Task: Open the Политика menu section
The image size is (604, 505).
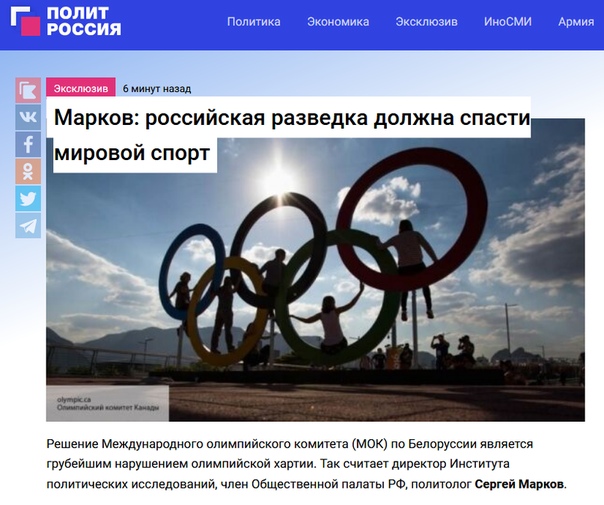Action: pyautogui.click(x=253, y=22)
